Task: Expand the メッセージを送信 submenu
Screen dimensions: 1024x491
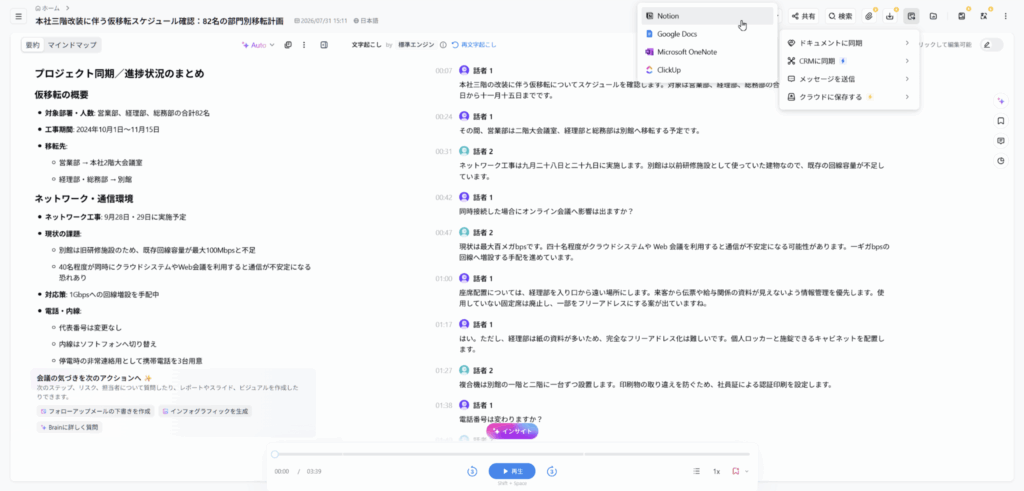Action: coord(849,79)
